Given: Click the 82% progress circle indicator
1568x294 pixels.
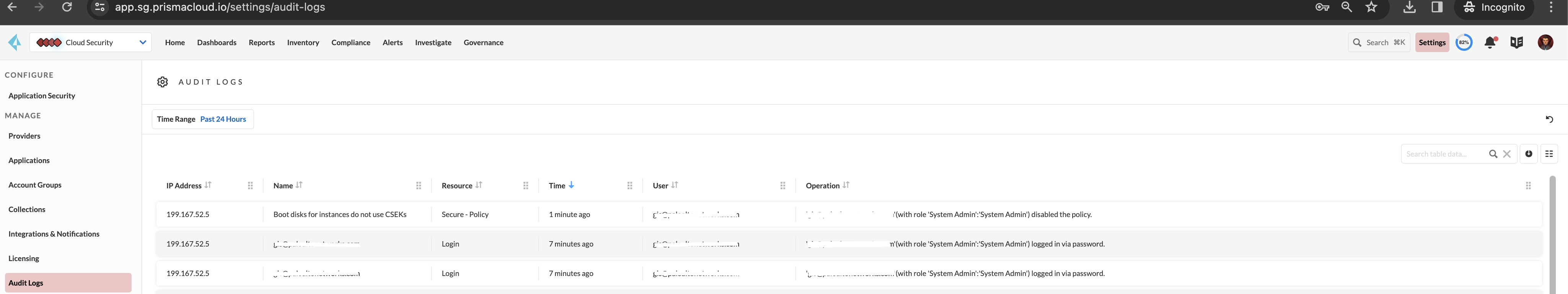Looking at the screenshot, I should pyautogui.click(x=1464, y=42).
